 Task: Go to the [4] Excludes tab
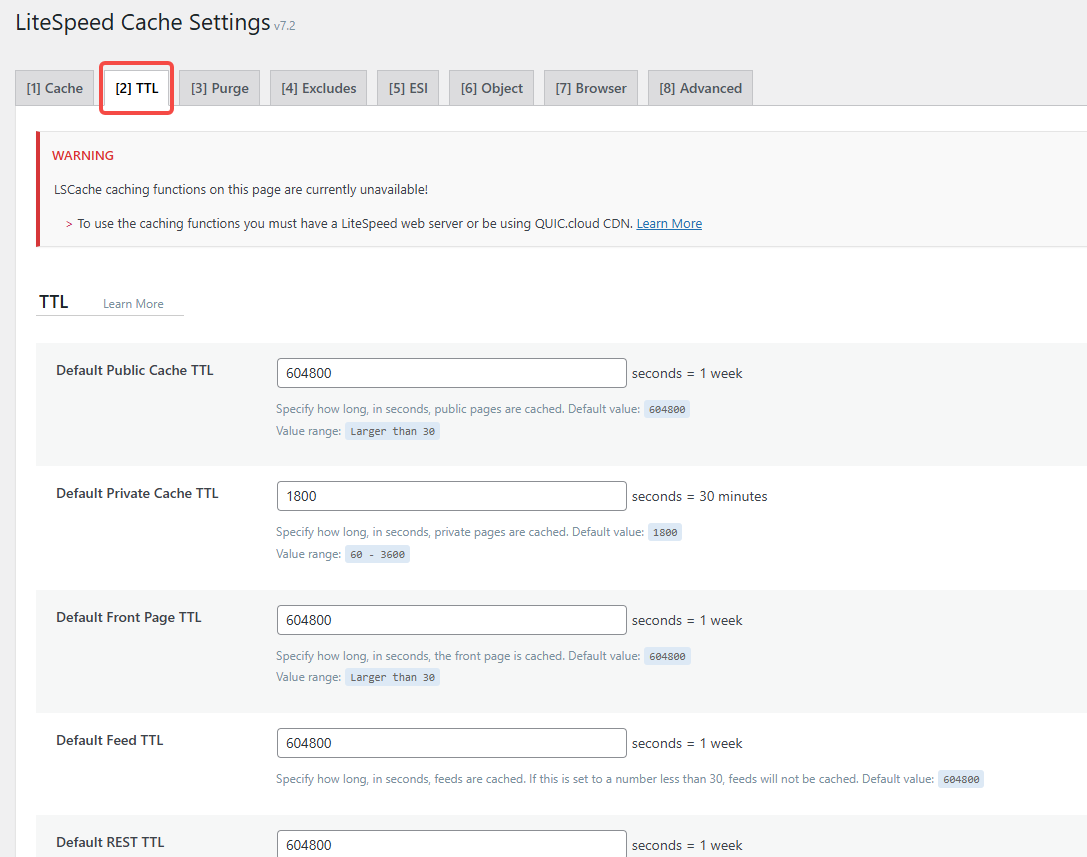tap(319, 88)
